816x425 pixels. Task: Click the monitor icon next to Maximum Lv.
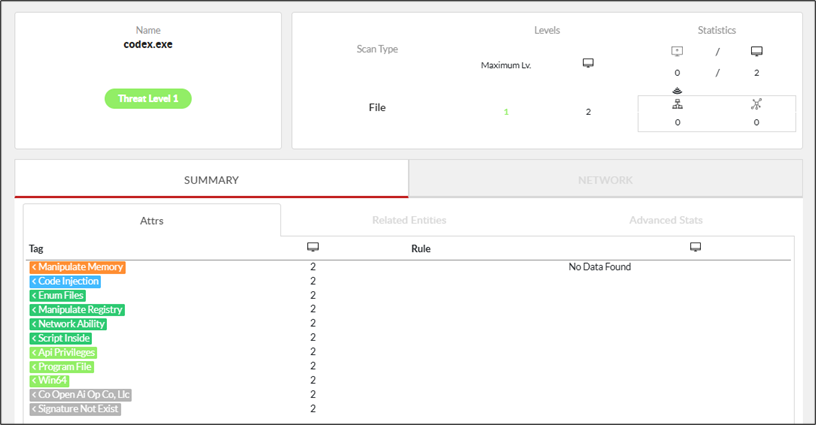tap(588, 63)
